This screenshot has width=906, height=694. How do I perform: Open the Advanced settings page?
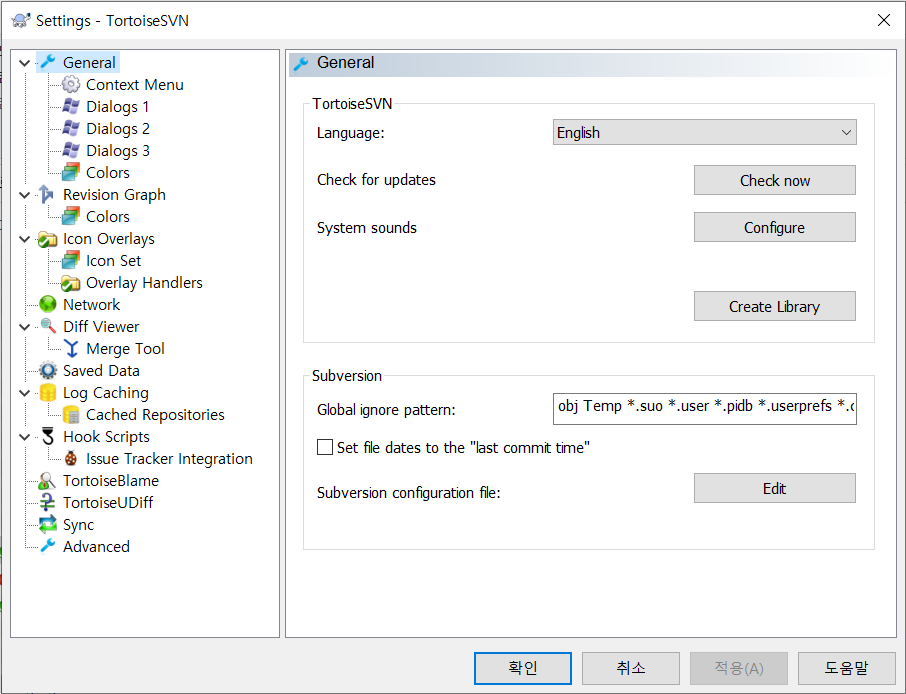point(96,546)
